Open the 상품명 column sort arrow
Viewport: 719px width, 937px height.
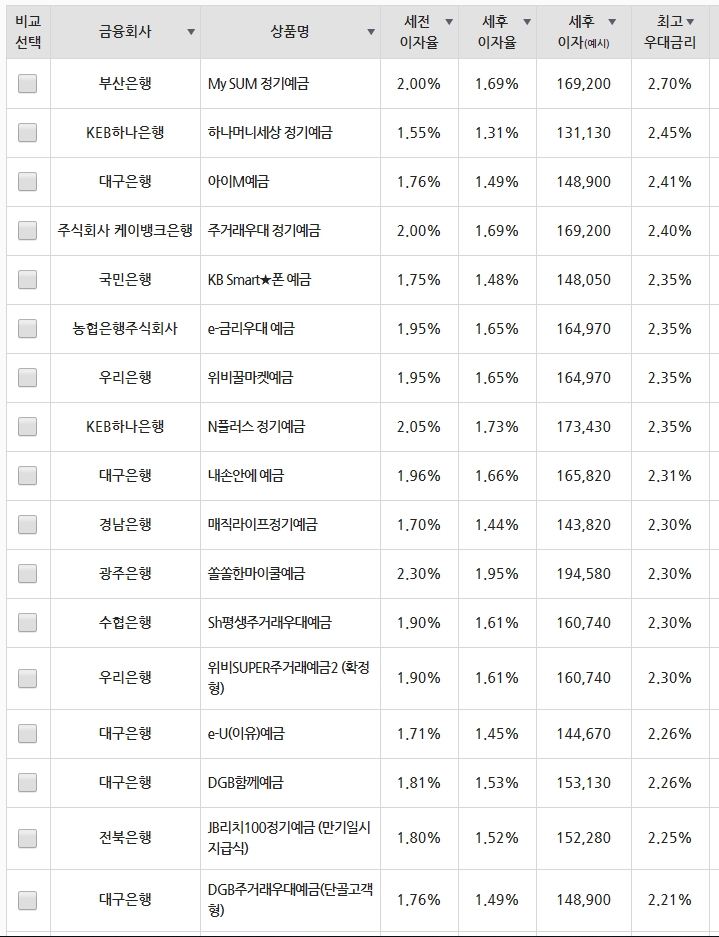coord(371,32)
